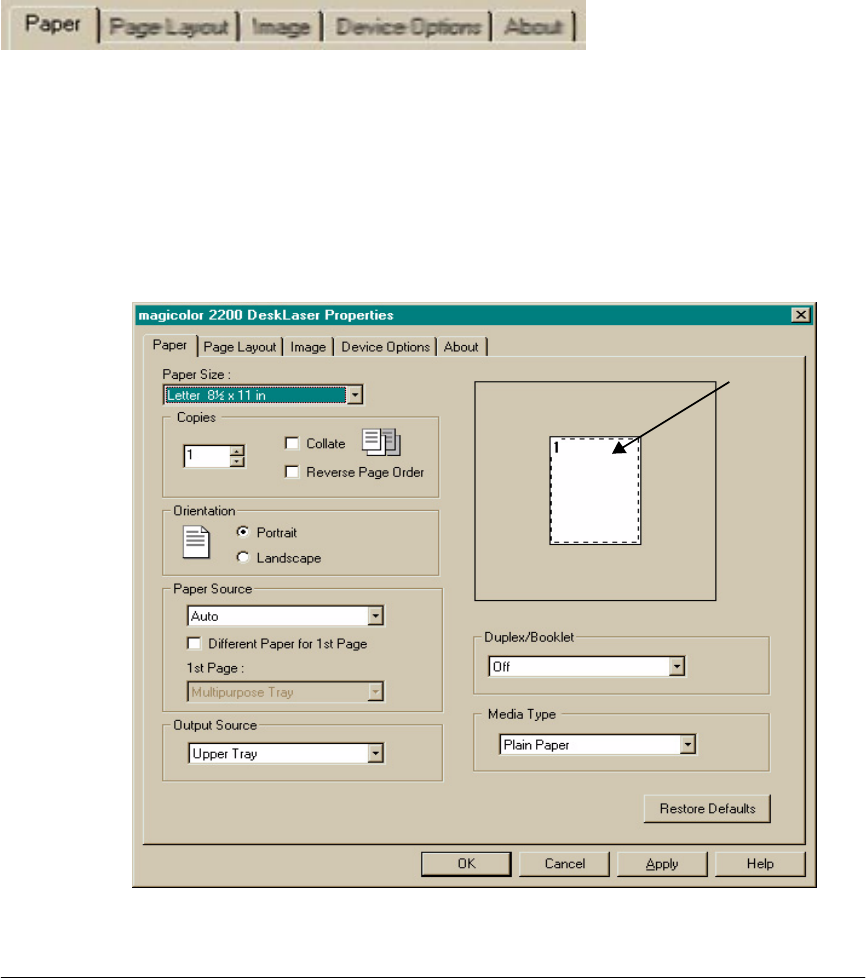The width and height of the screenshot is (866, 978).
Task: Enable Different Paper for 1st Page checkbox
Action: pos(194,643)
